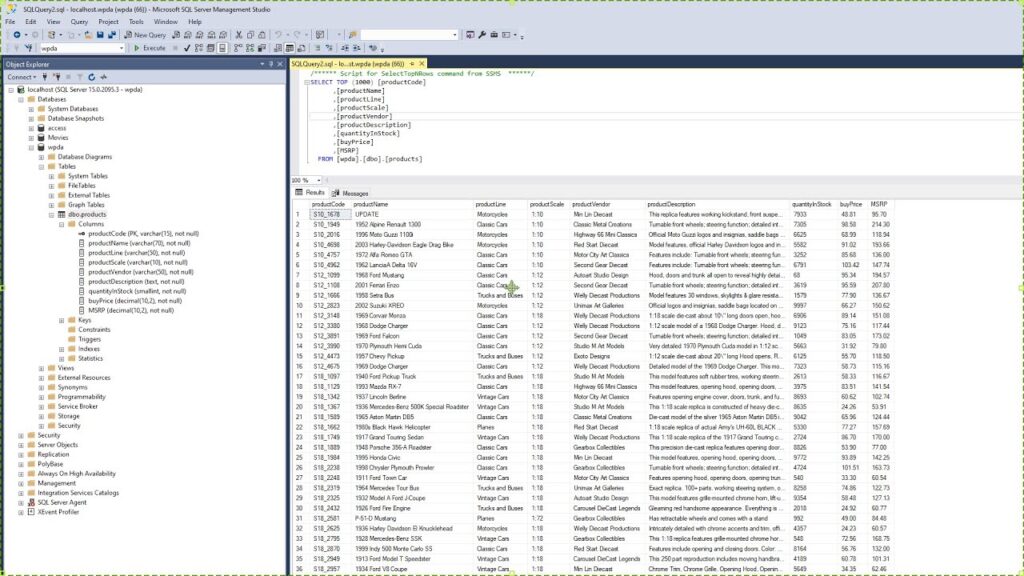The image size is (1024, 576).
Task: Open the editor zoom 100 % dropdown
Action: 319,180
